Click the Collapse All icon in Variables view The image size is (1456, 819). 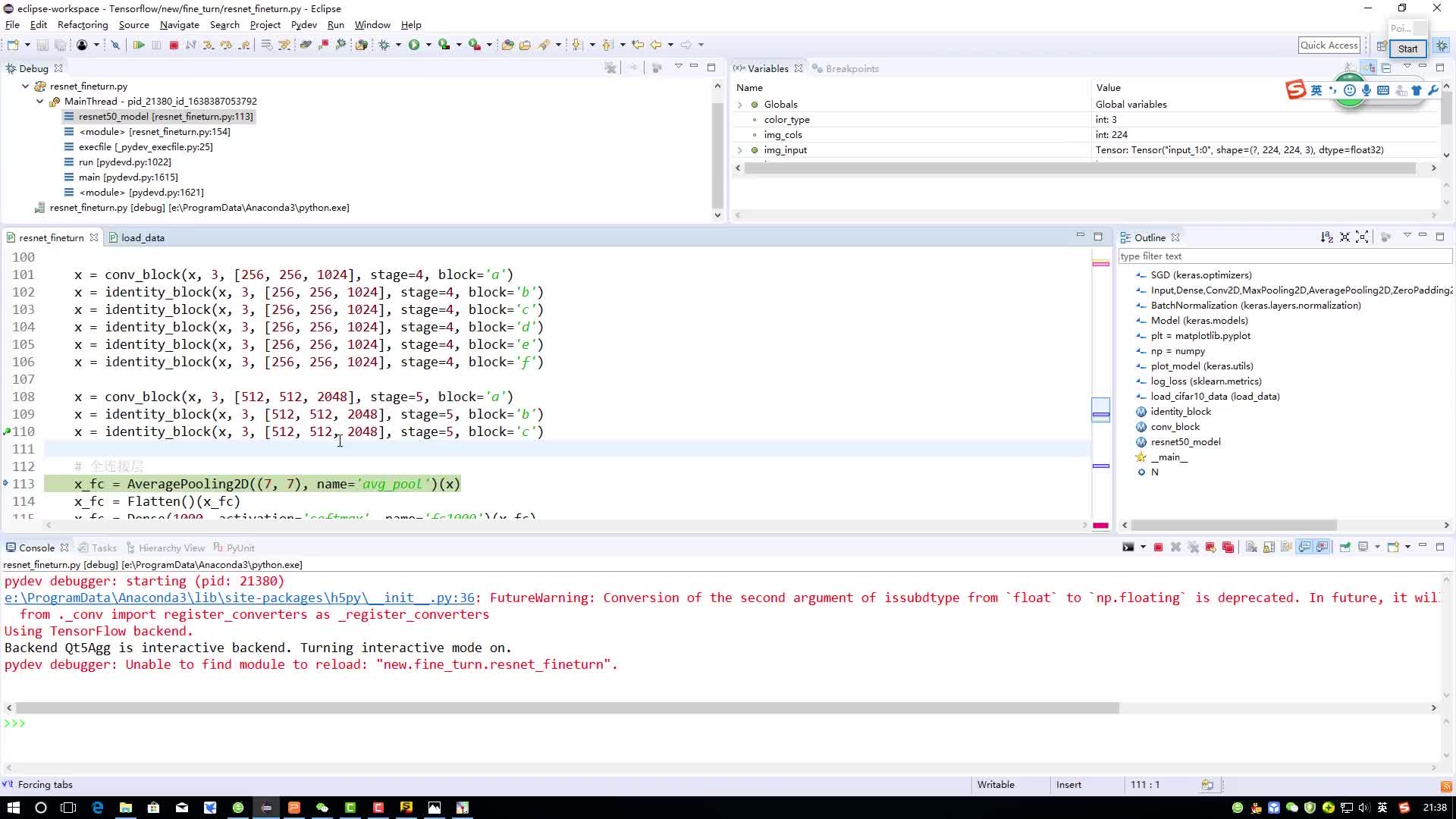(x=1386, y=68)
